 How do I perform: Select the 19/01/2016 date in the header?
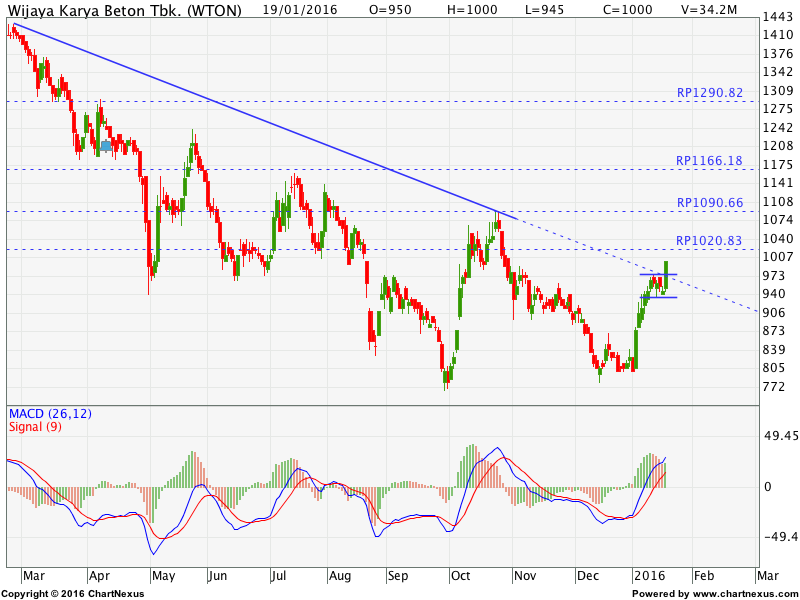click(x=300, y=9)
